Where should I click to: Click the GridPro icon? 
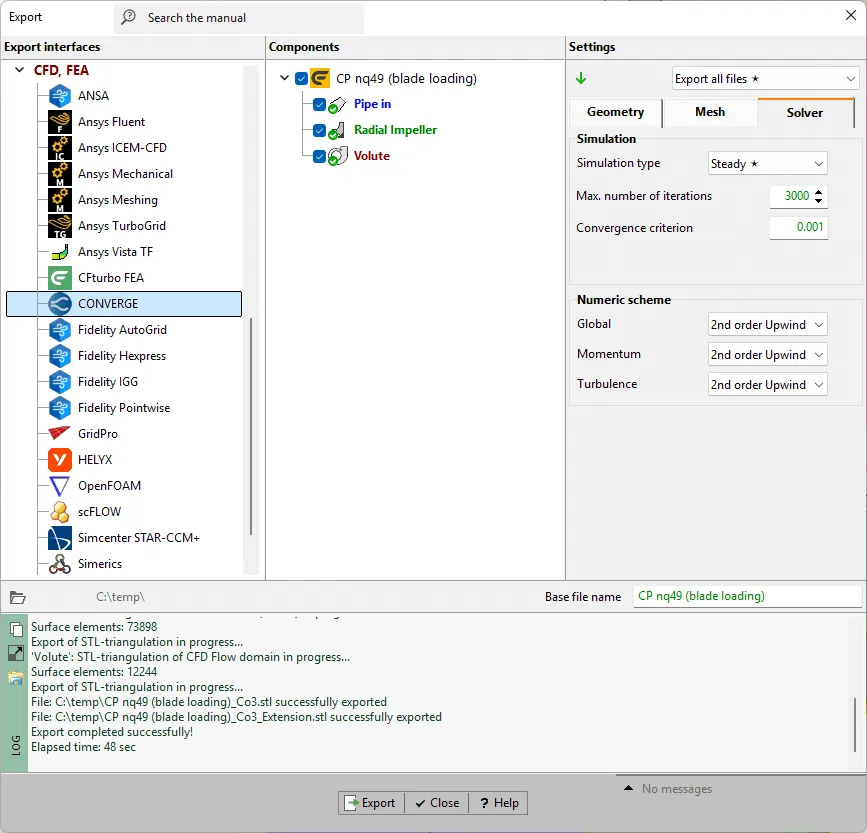point(60,433)
